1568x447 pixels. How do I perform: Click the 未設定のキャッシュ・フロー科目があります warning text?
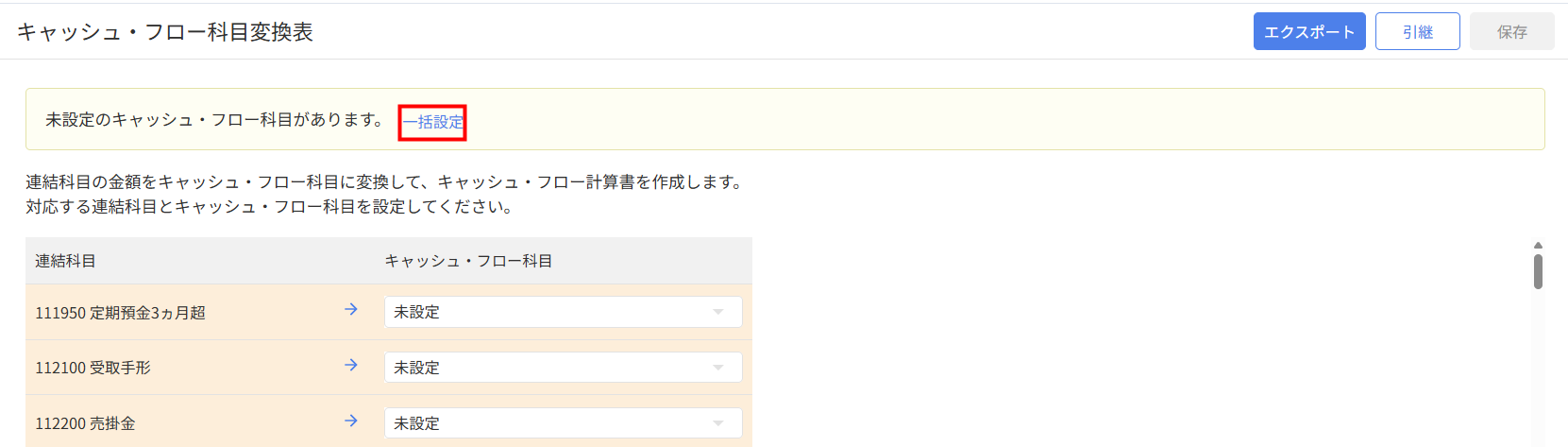pos(214,120)
